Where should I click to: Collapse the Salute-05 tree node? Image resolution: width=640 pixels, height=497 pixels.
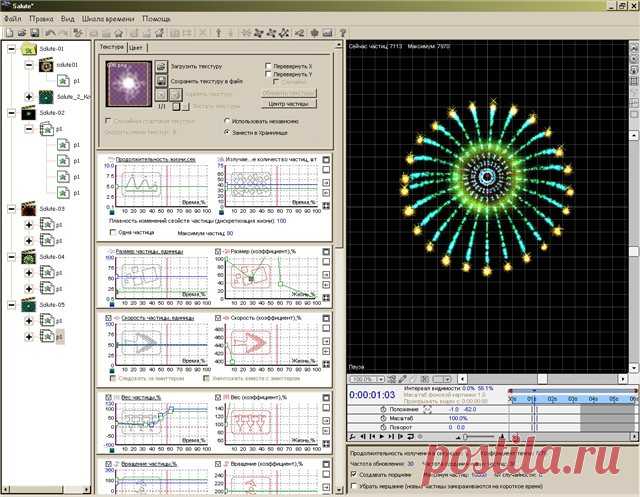(x=11, y=305)
